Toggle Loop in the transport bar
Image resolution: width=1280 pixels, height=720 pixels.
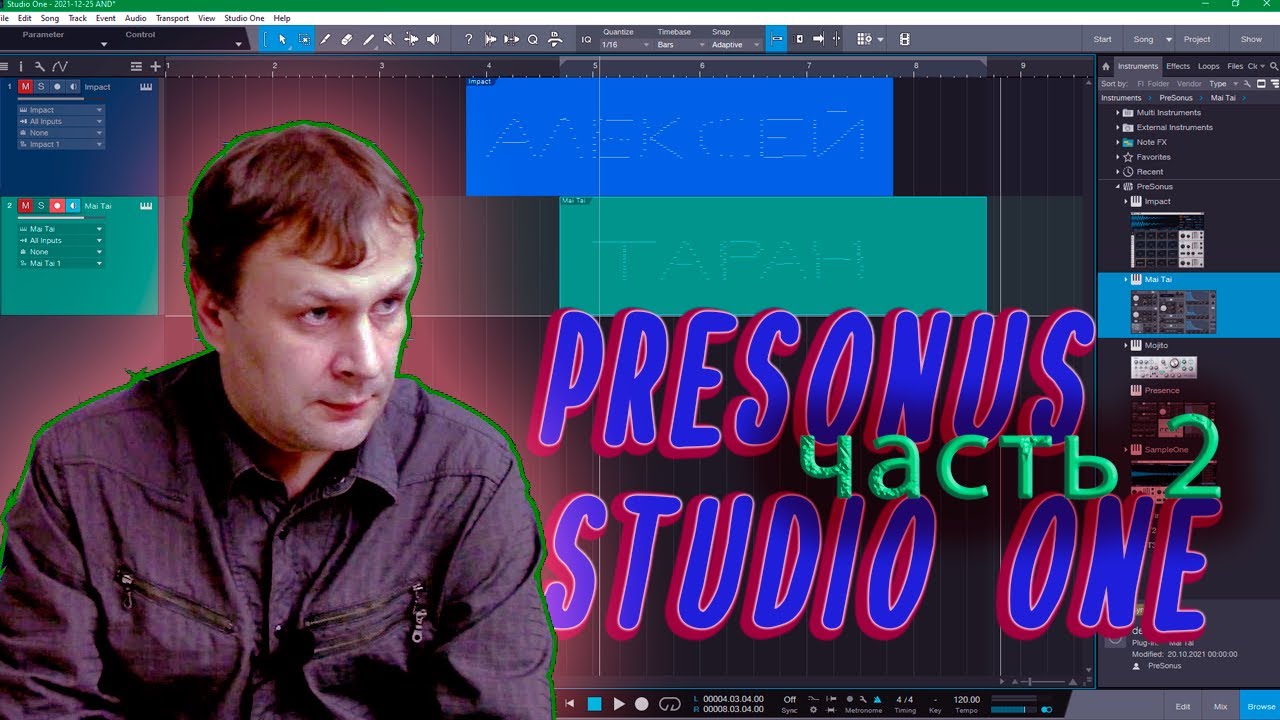coord(670,704)
